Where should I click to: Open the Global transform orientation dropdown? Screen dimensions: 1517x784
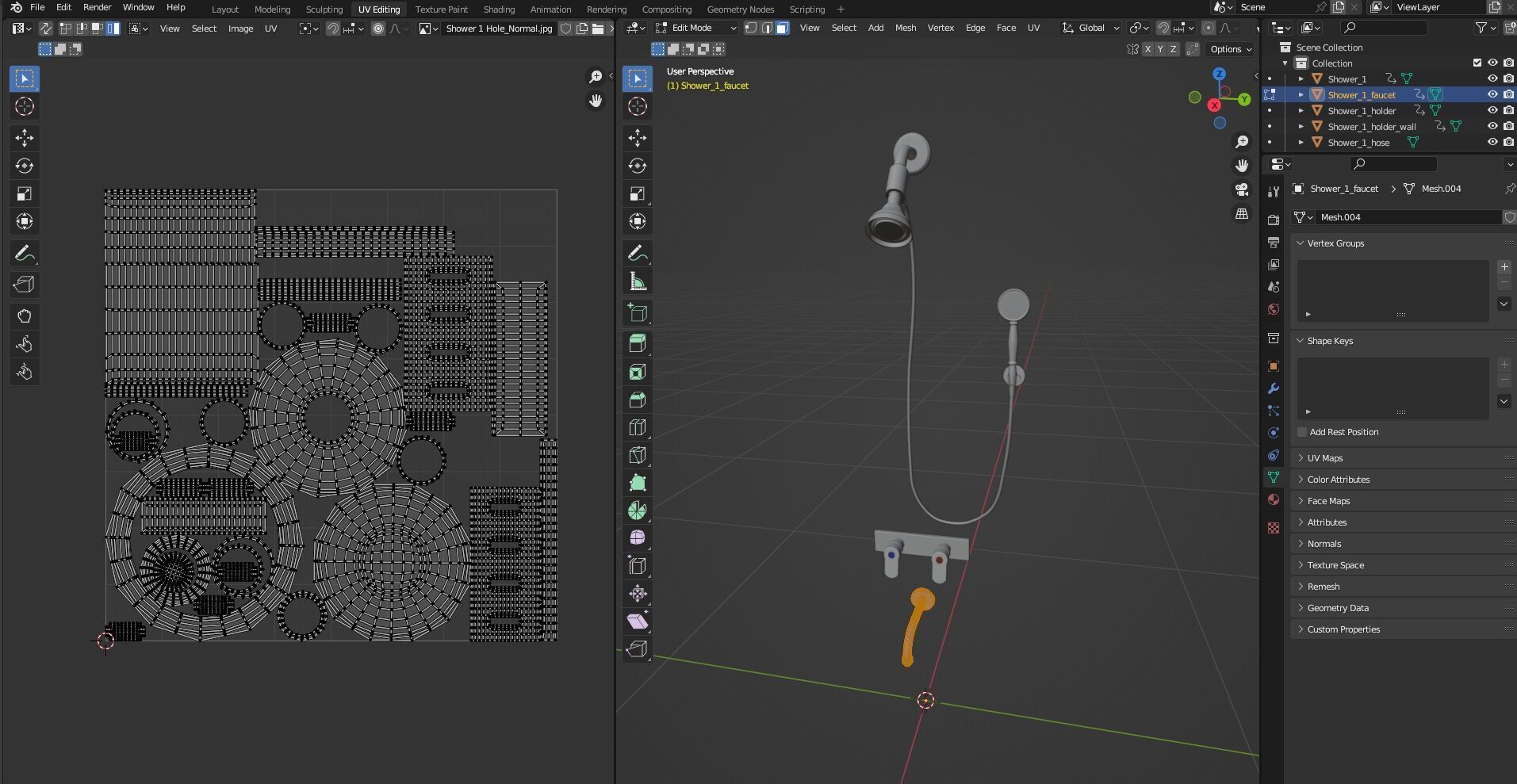coord(1091,28)
